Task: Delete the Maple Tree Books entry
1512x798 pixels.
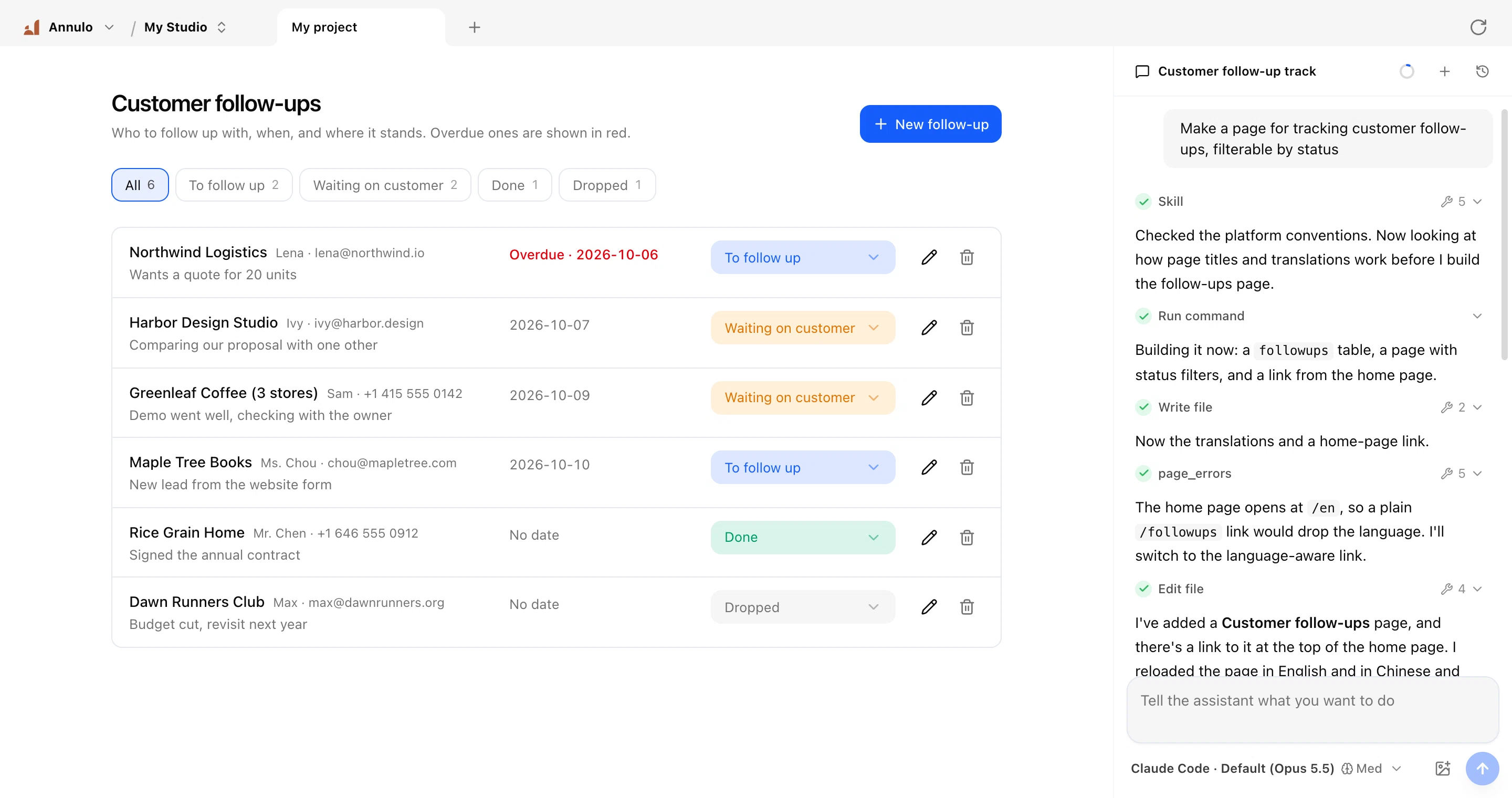Action: (967, 467)
